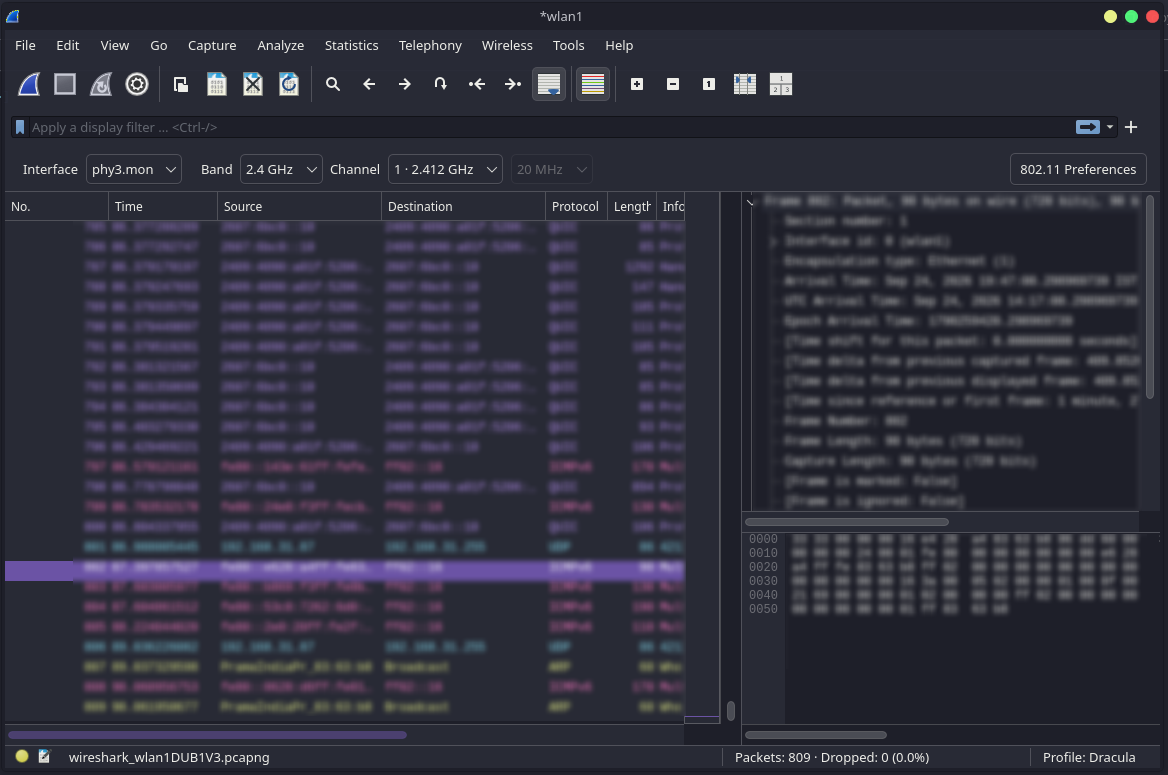Open the Channel 1 · 2.412 GHz dropdown
Screen dimensions: 1168x775
coord(445,169)
